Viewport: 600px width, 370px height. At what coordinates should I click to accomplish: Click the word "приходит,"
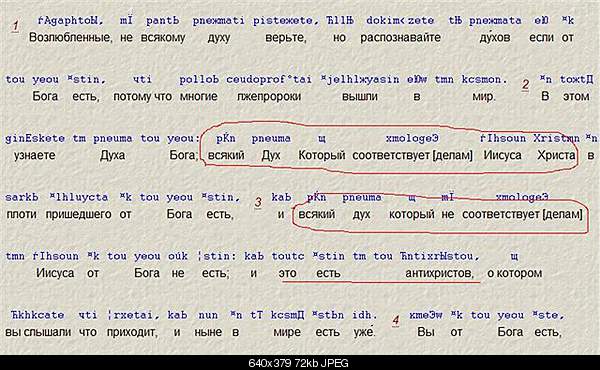pyautogui.click(x=132, y=332)
